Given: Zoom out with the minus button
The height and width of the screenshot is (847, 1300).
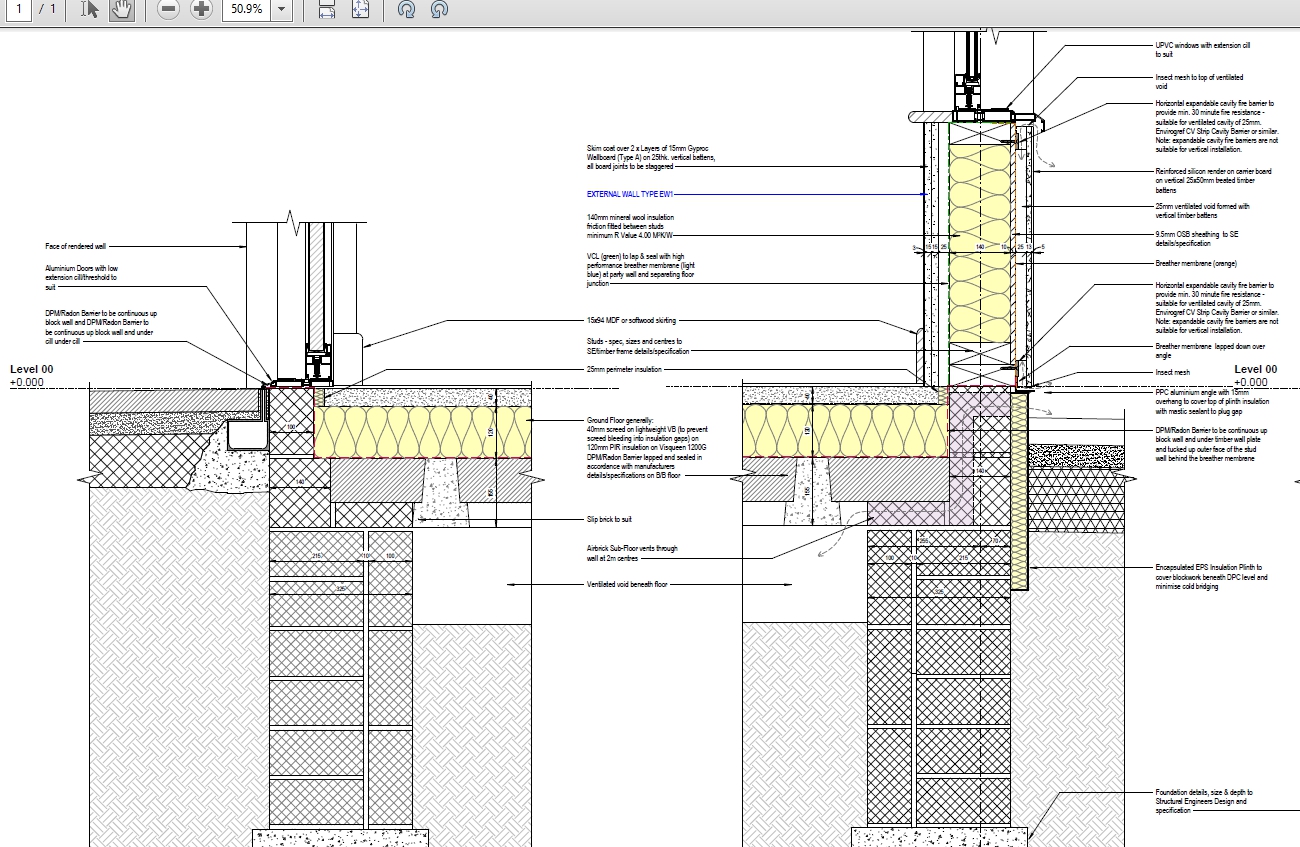Looking at the screenshot, I should (x=168, y=10).
